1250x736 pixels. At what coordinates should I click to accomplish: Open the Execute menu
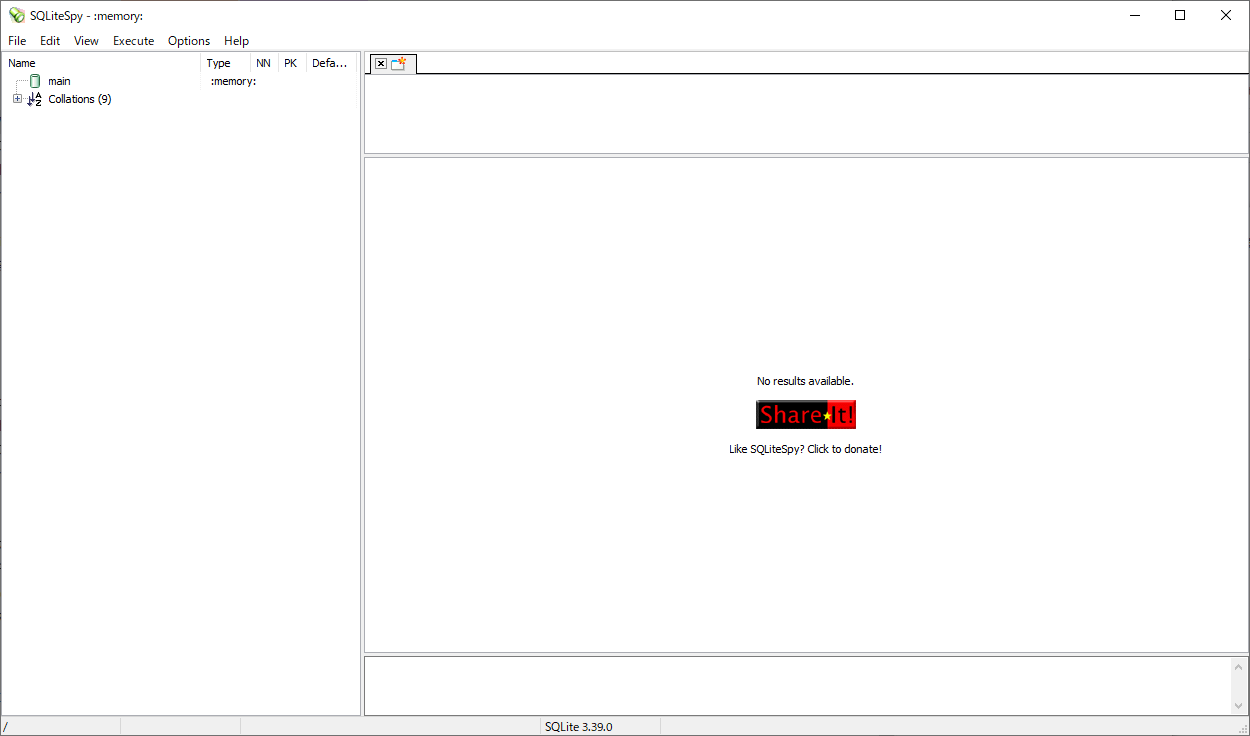(x=133, y=41)
